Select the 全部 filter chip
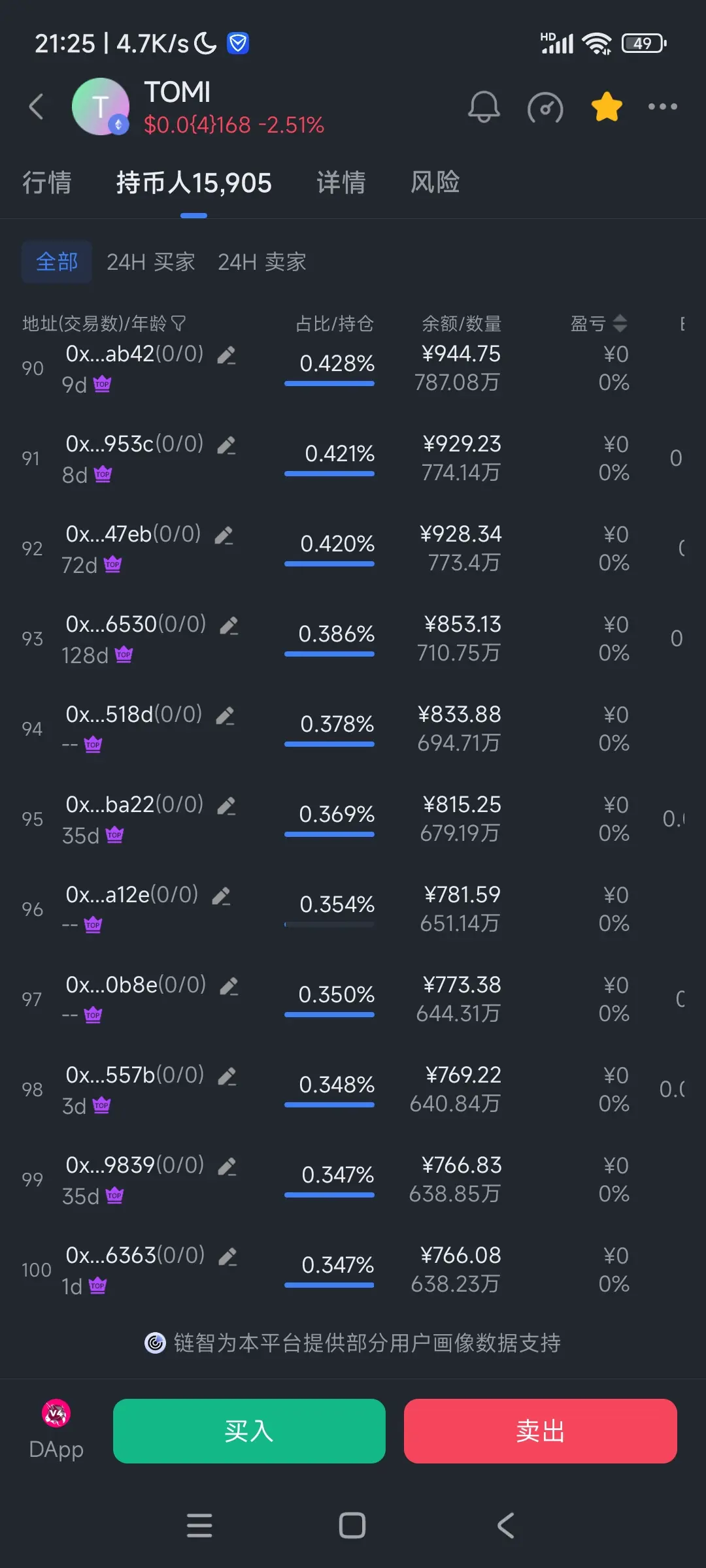 click(57, 262)
